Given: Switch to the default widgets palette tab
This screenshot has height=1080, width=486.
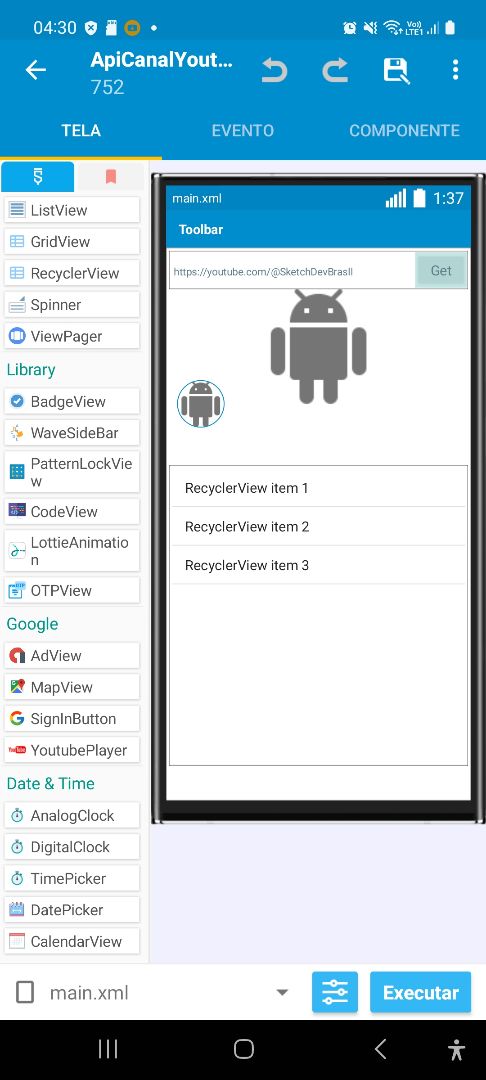Looking at the screenshot, I should click(x=38, y=177).
